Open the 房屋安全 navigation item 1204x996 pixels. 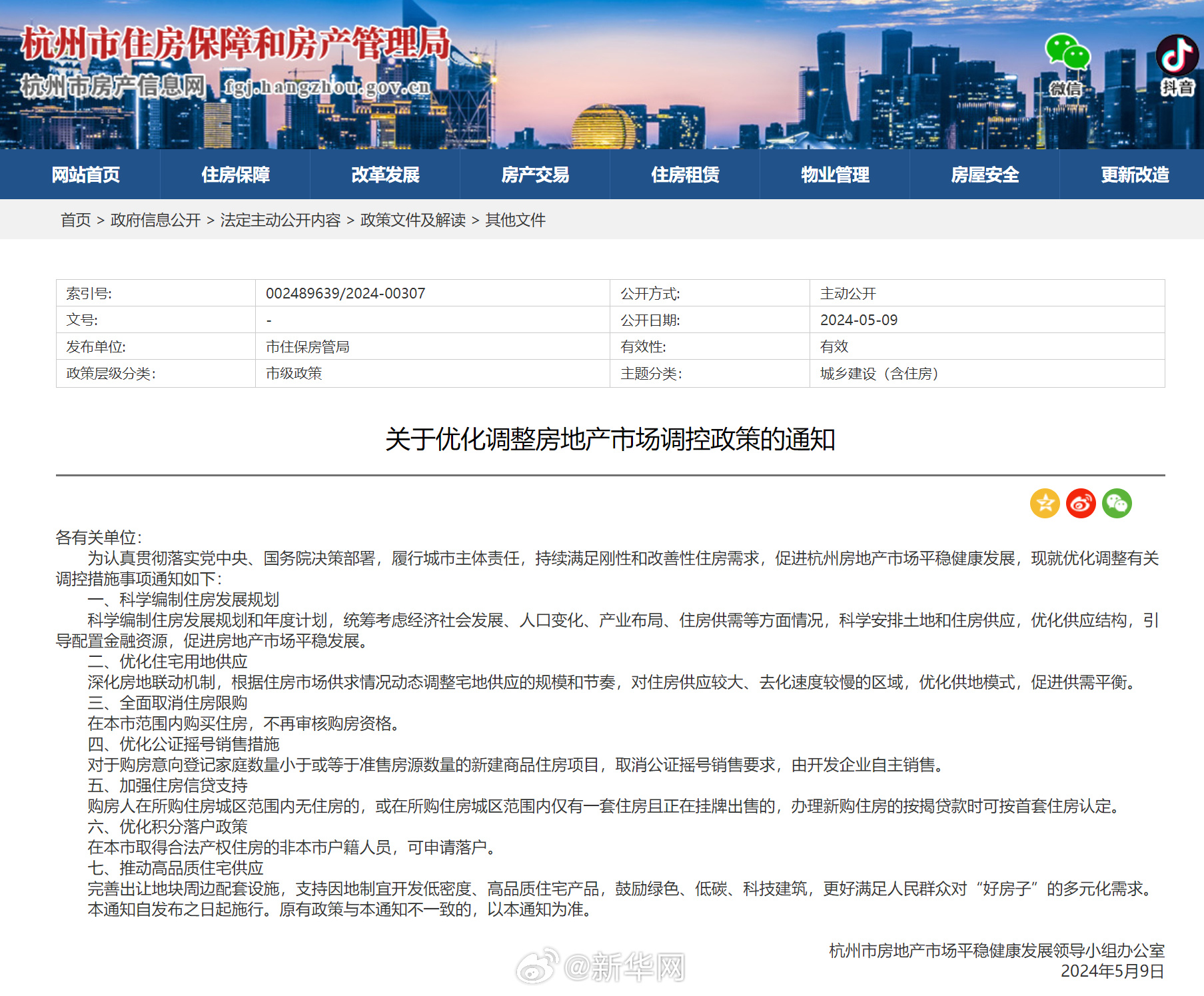click(x=985, y=175)
